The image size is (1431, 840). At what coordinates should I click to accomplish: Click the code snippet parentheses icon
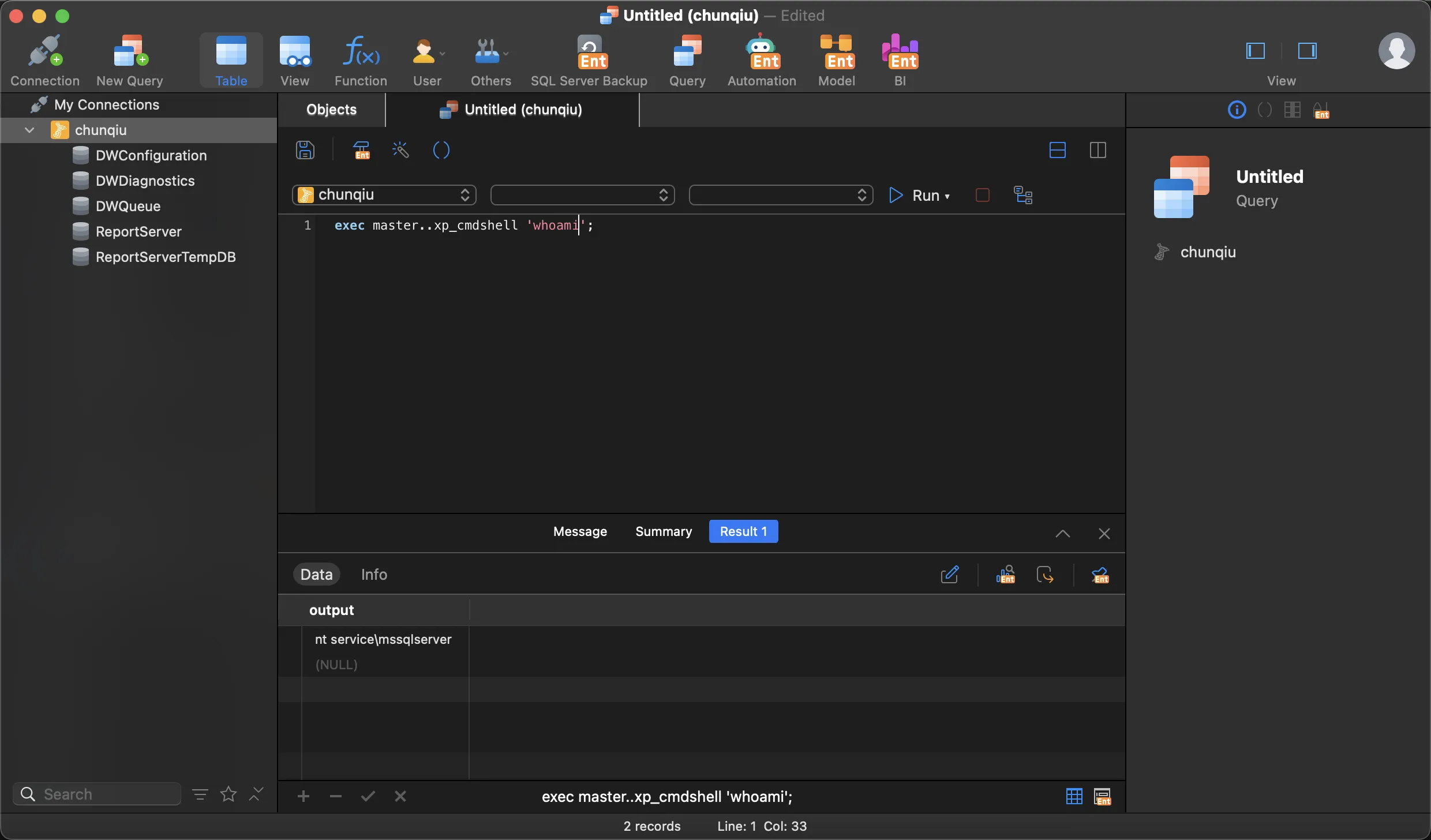[441, 151]
